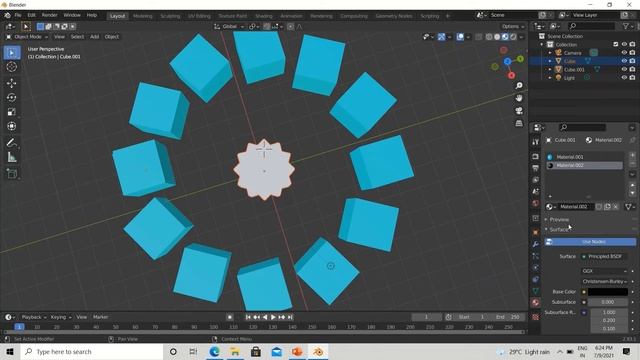Toggle visibility eye for Cube
This screenshot has width=640, height=360.
click(624, 61)
